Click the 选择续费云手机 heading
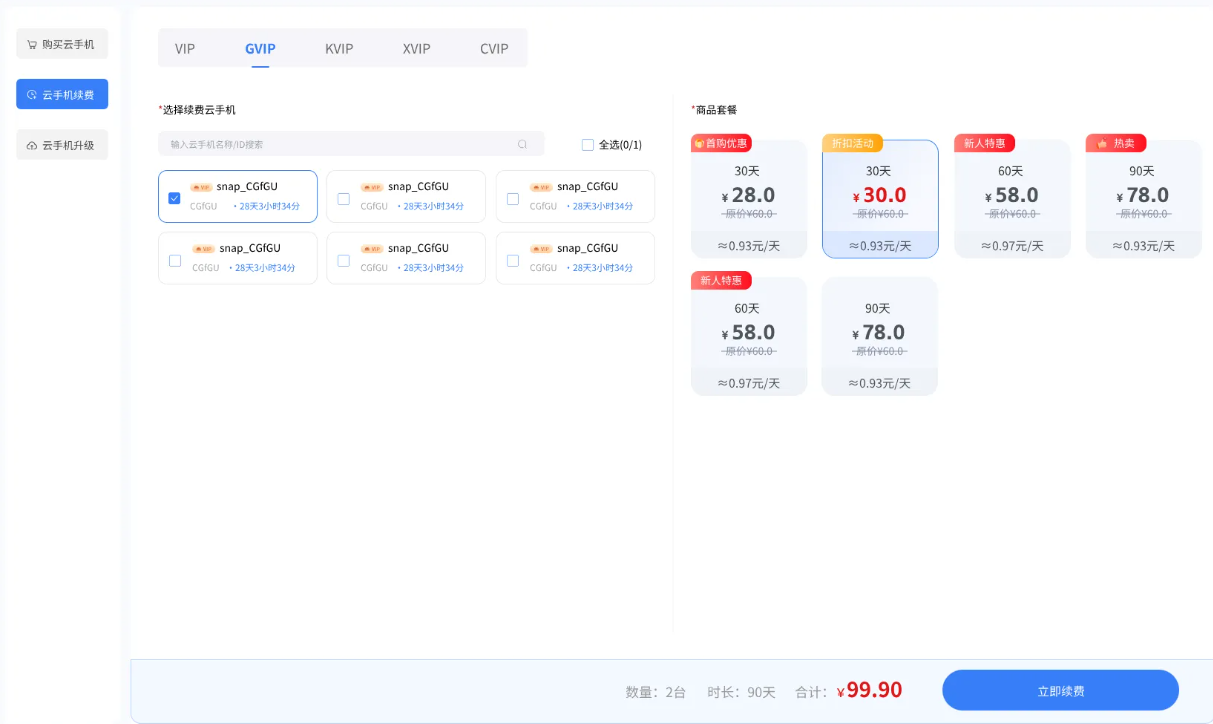Viewport: 1213px width, 724px height. click(x=199, y=110)
